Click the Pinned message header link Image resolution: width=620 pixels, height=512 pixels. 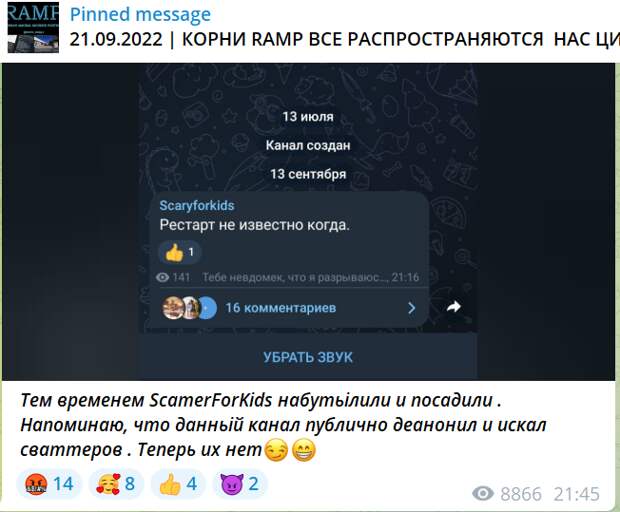[140, 15]
